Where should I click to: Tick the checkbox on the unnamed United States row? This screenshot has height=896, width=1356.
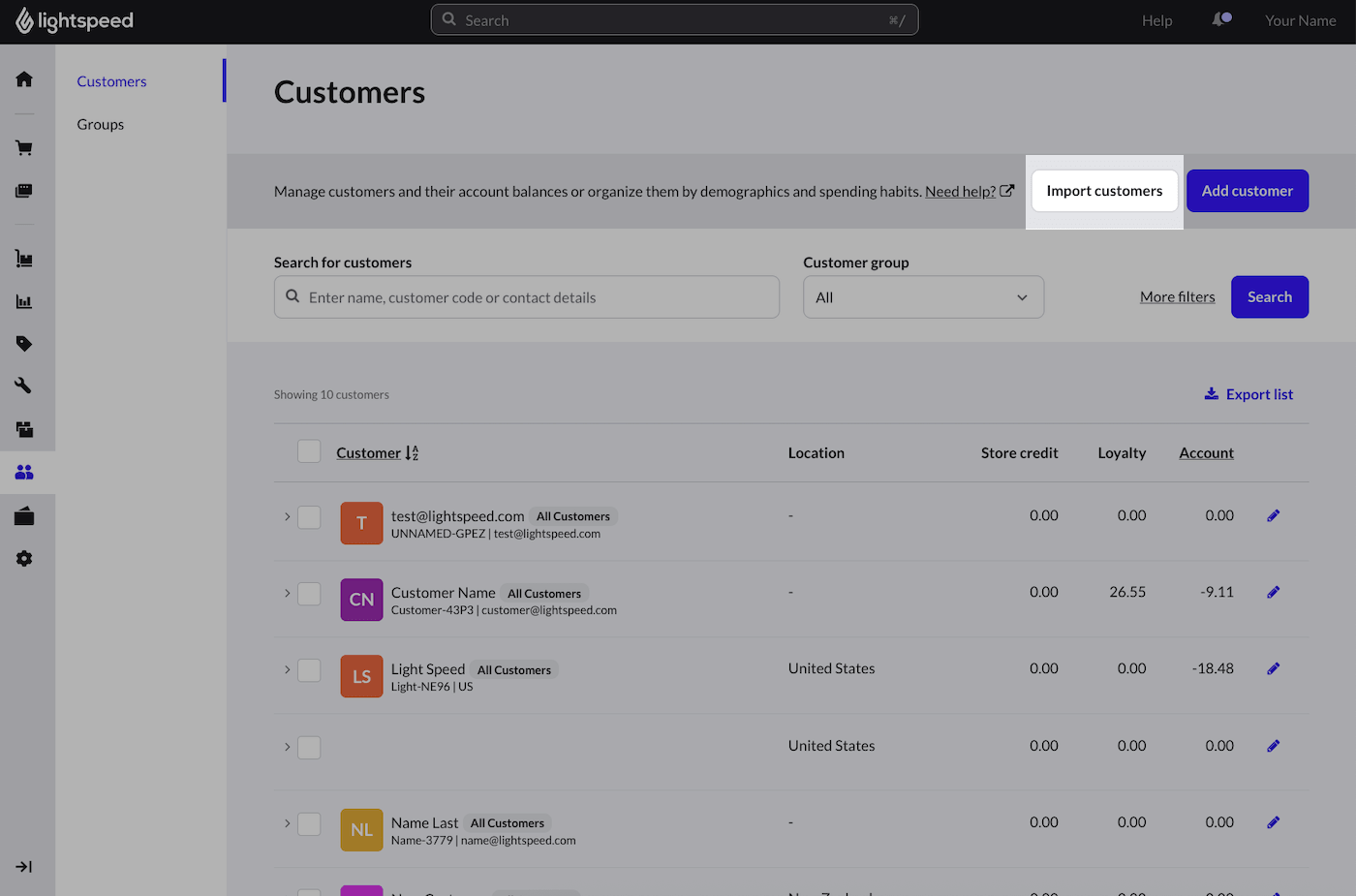pos(309,748)
